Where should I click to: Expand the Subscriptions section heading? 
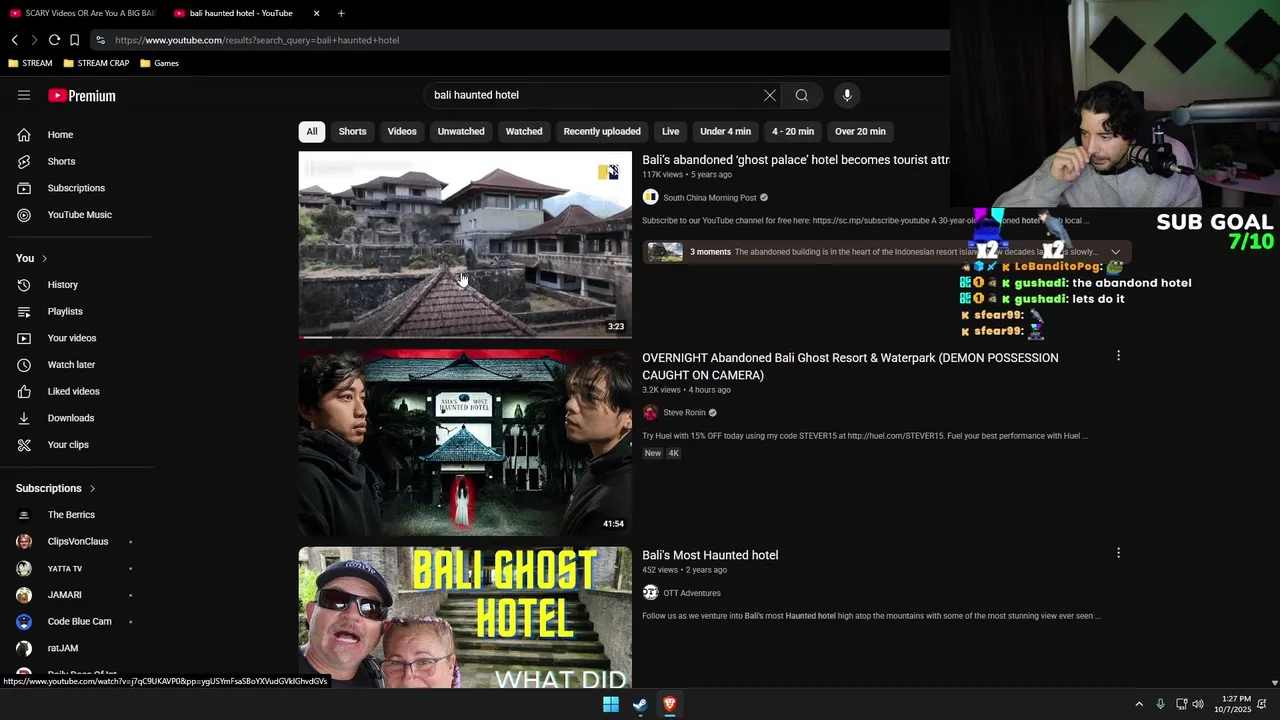(56, 488)
